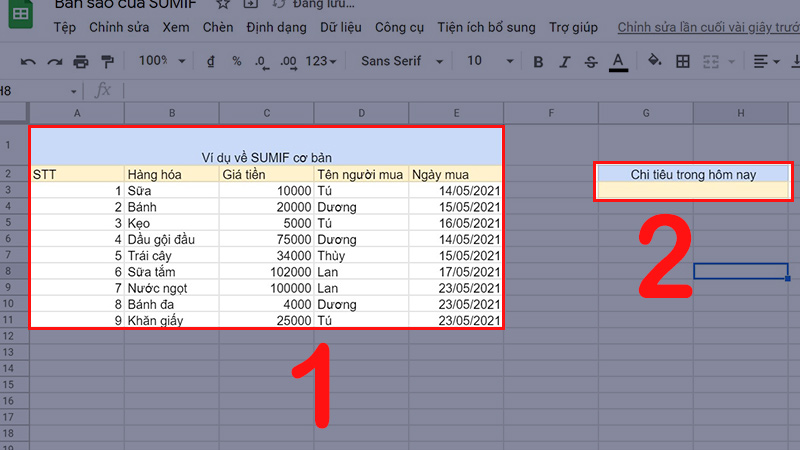This screenshot has height=450, width=800.
Task: Select the 'Trái cây' cell
Action: (x=172, y=256)
